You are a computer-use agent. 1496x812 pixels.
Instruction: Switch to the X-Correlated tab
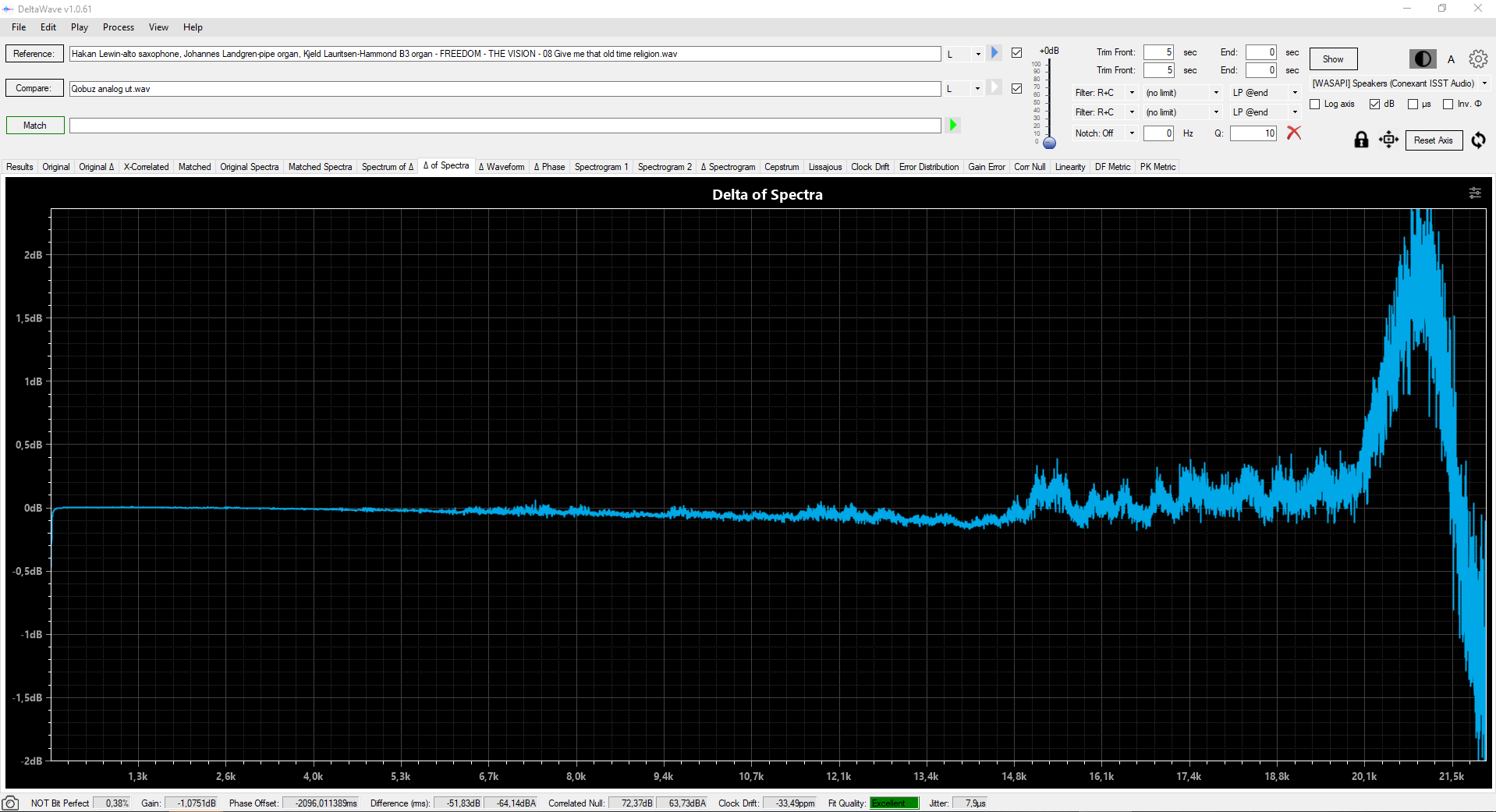(146, 166)
